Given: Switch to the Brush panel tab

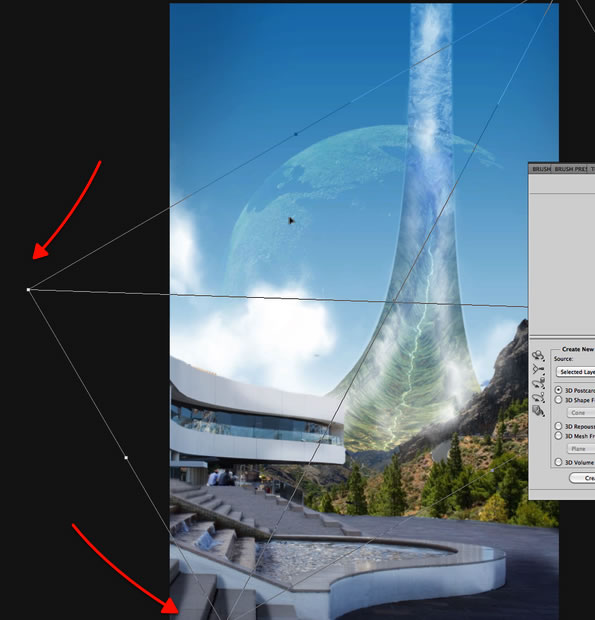Looking at the screenshot, I should point(541,169).
